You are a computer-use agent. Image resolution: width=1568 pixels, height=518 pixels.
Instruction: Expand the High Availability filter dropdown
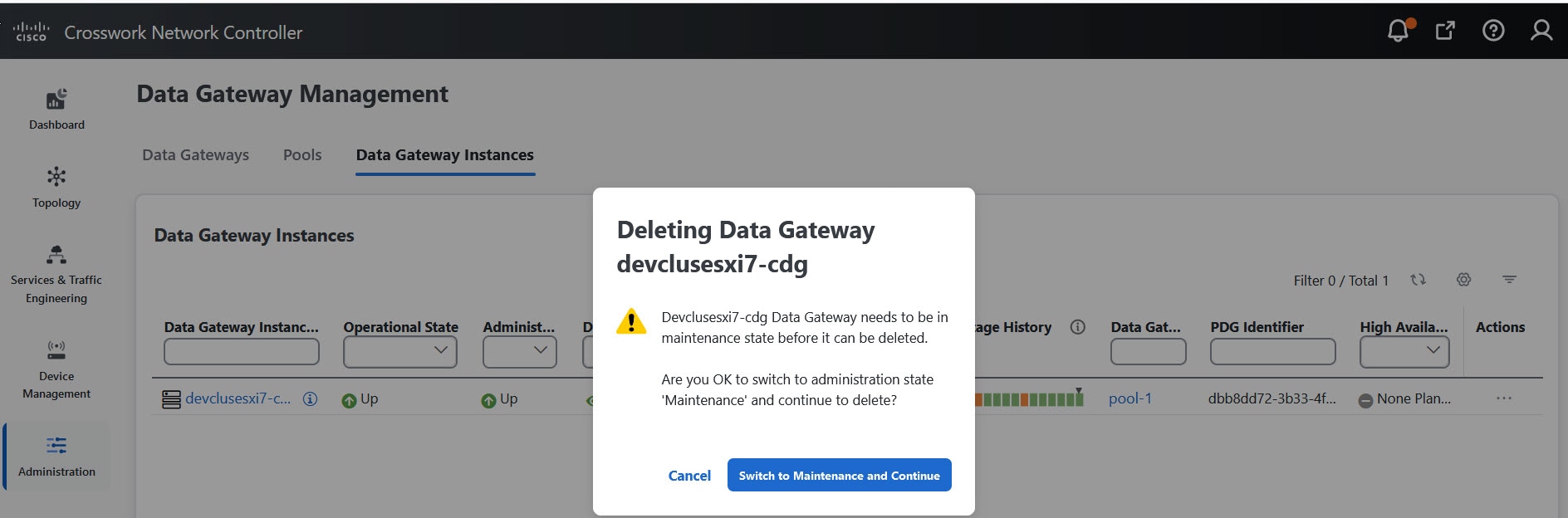click(x=1404, y=352)
